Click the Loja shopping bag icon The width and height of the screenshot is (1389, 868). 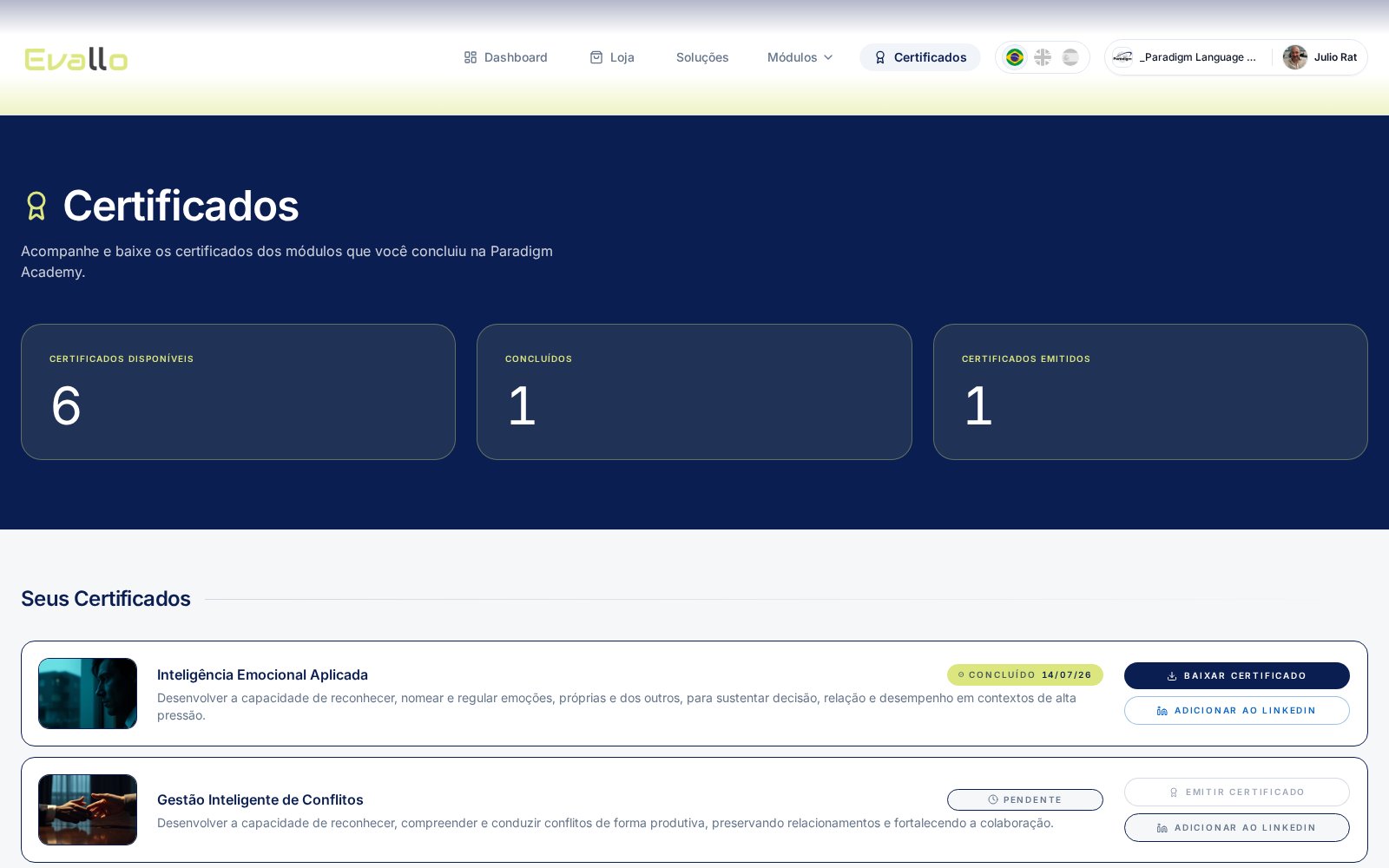point(596,57)
